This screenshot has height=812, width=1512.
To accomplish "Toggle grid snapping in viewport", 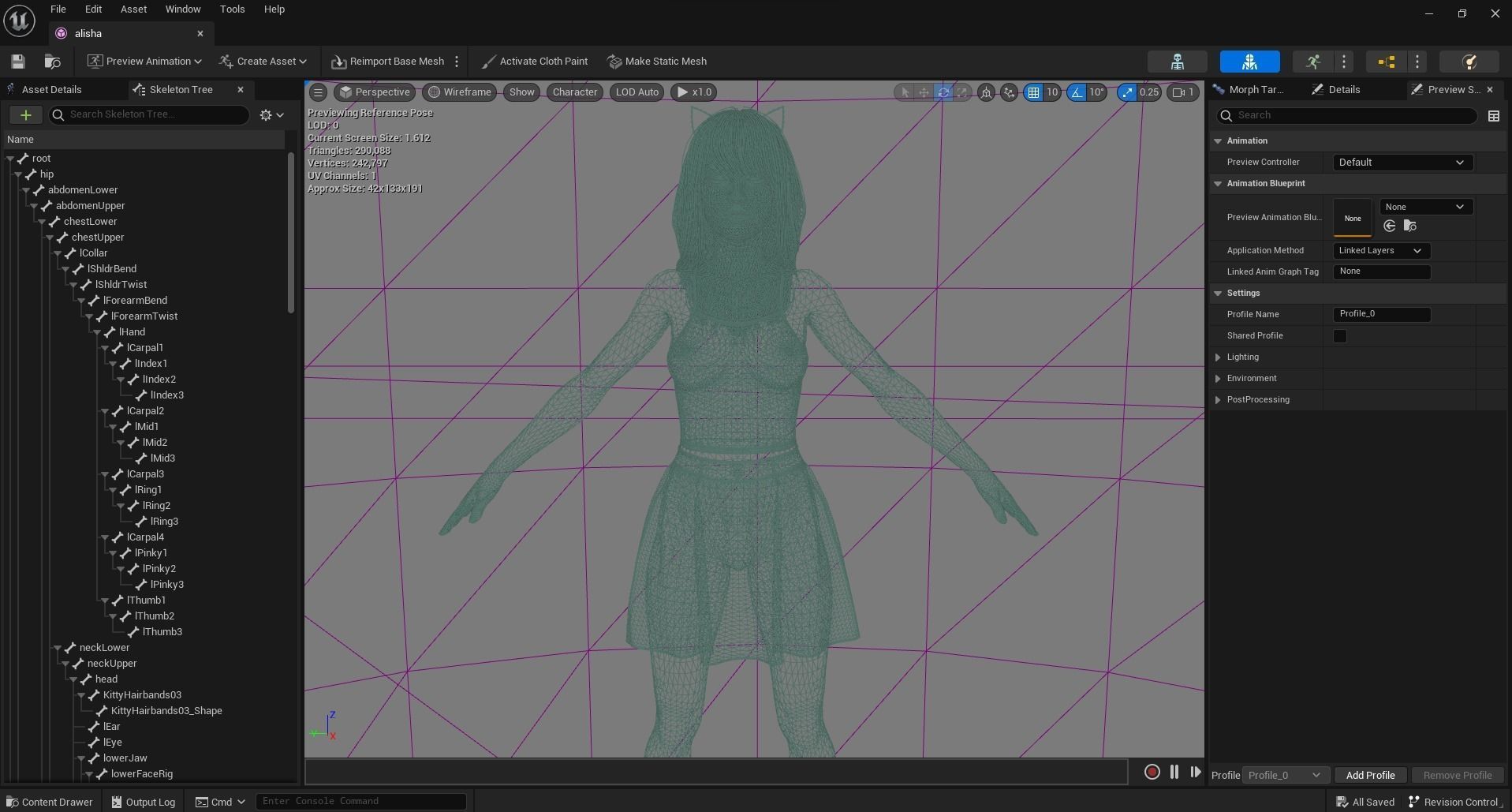I will (1033, 92).
